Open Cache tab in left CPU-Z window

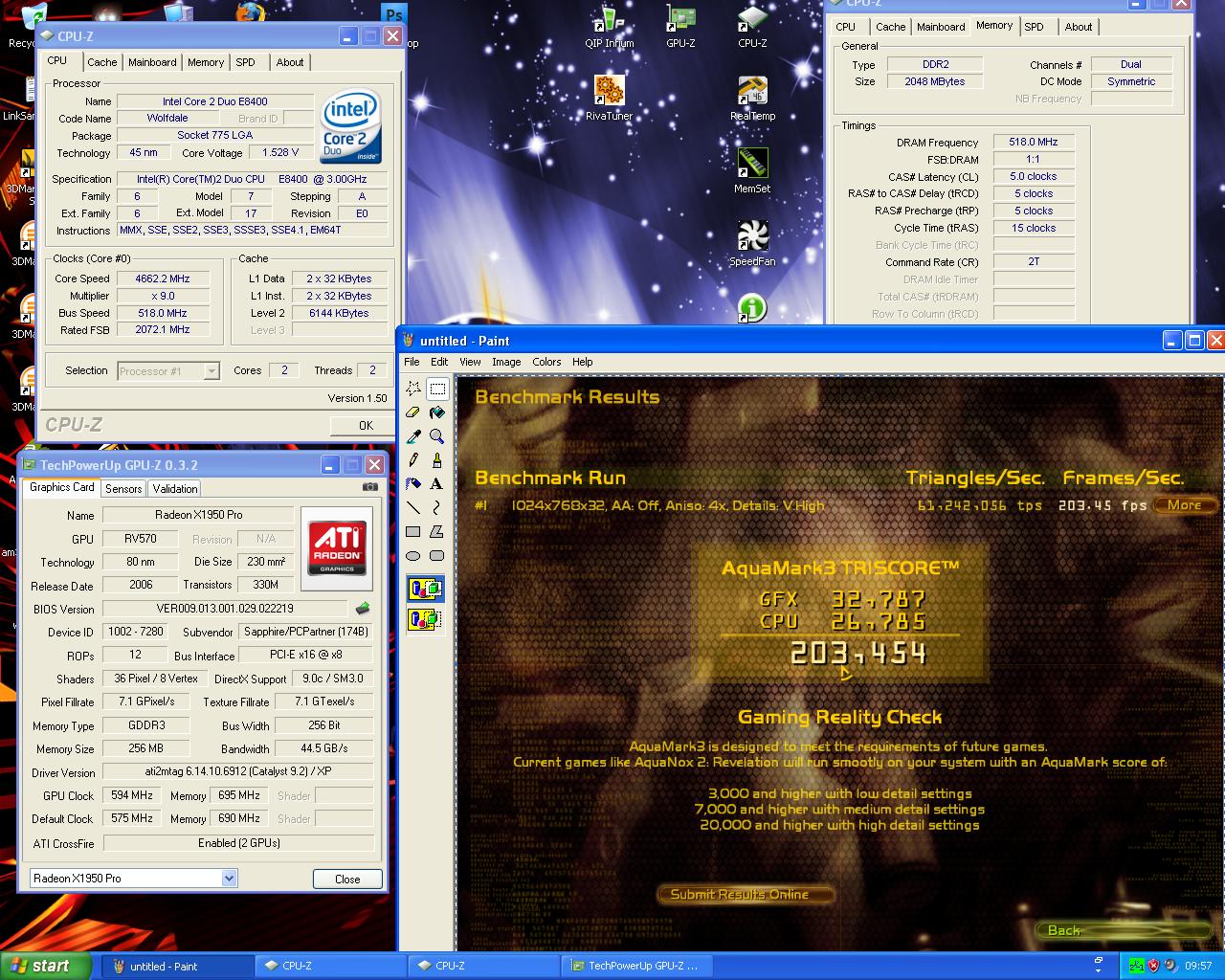[102, 62]
